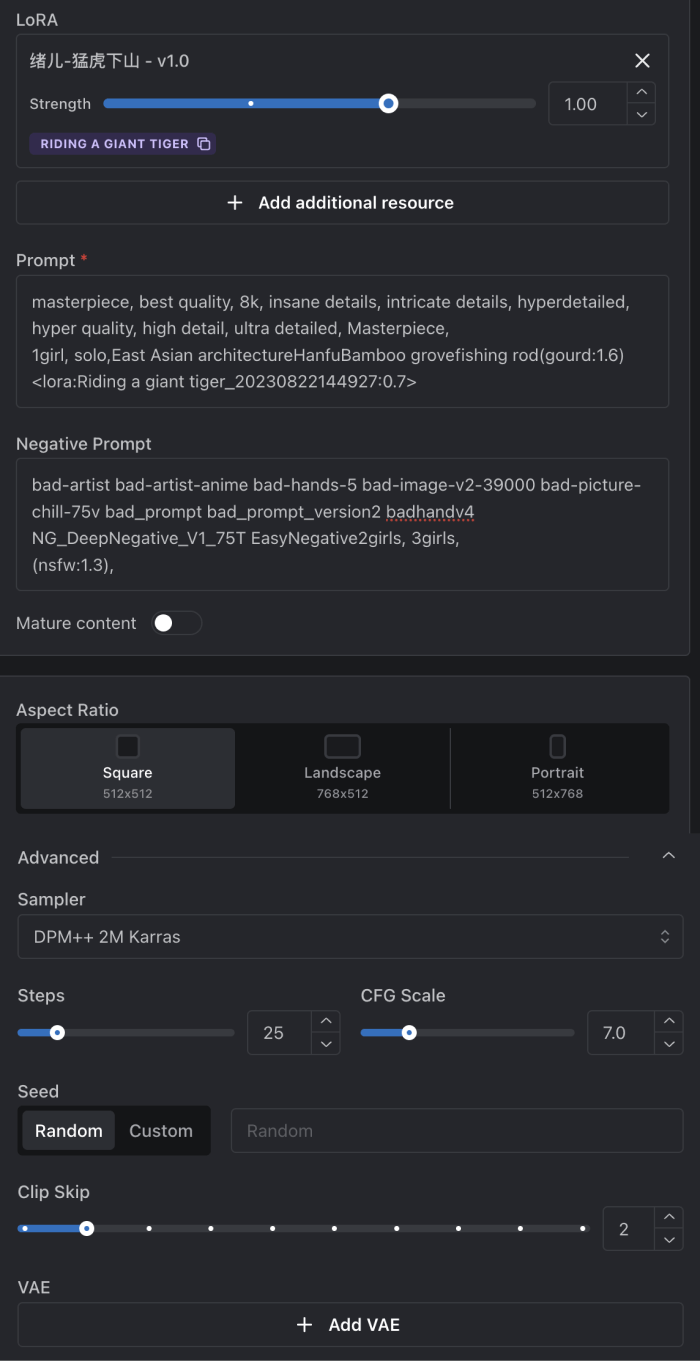Decrease CFG Scale with down arrow
Viewport: 700px width, 1361px height.
(669, 1044)
